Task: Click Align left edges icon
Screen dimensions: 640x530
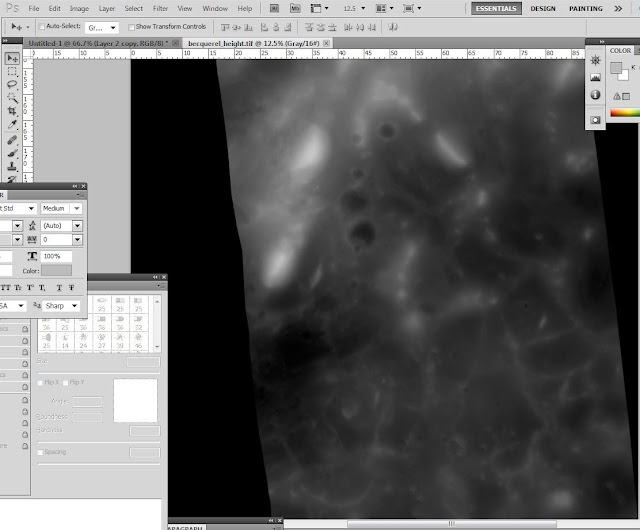Action: [264, 27]
